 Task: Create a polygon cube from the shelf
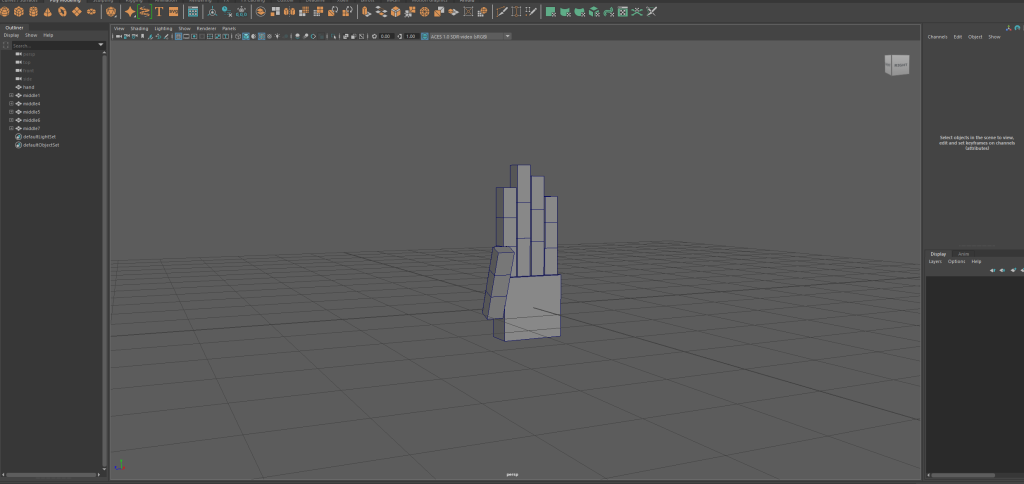[19, 12]
